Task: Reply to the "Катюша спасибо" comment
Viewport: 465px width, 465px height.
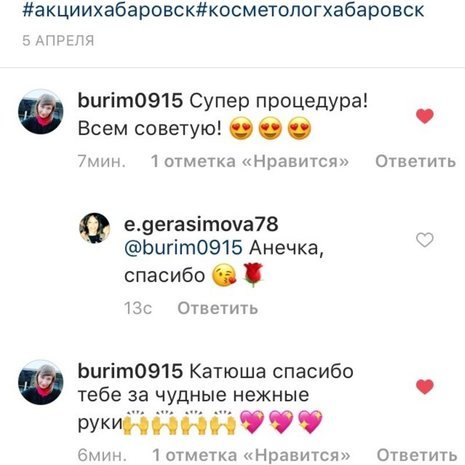Action: tap(417, 455)
